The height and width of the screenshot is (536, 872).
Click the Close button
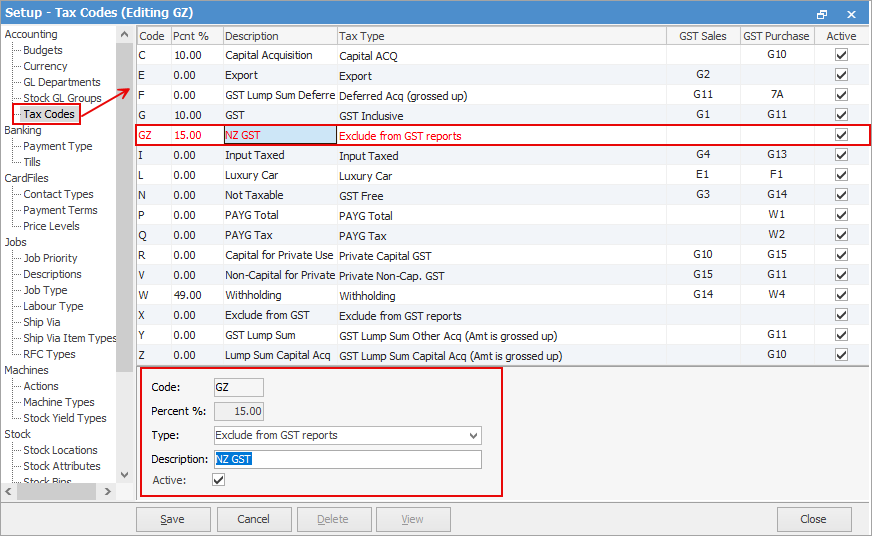coord(814,519)
